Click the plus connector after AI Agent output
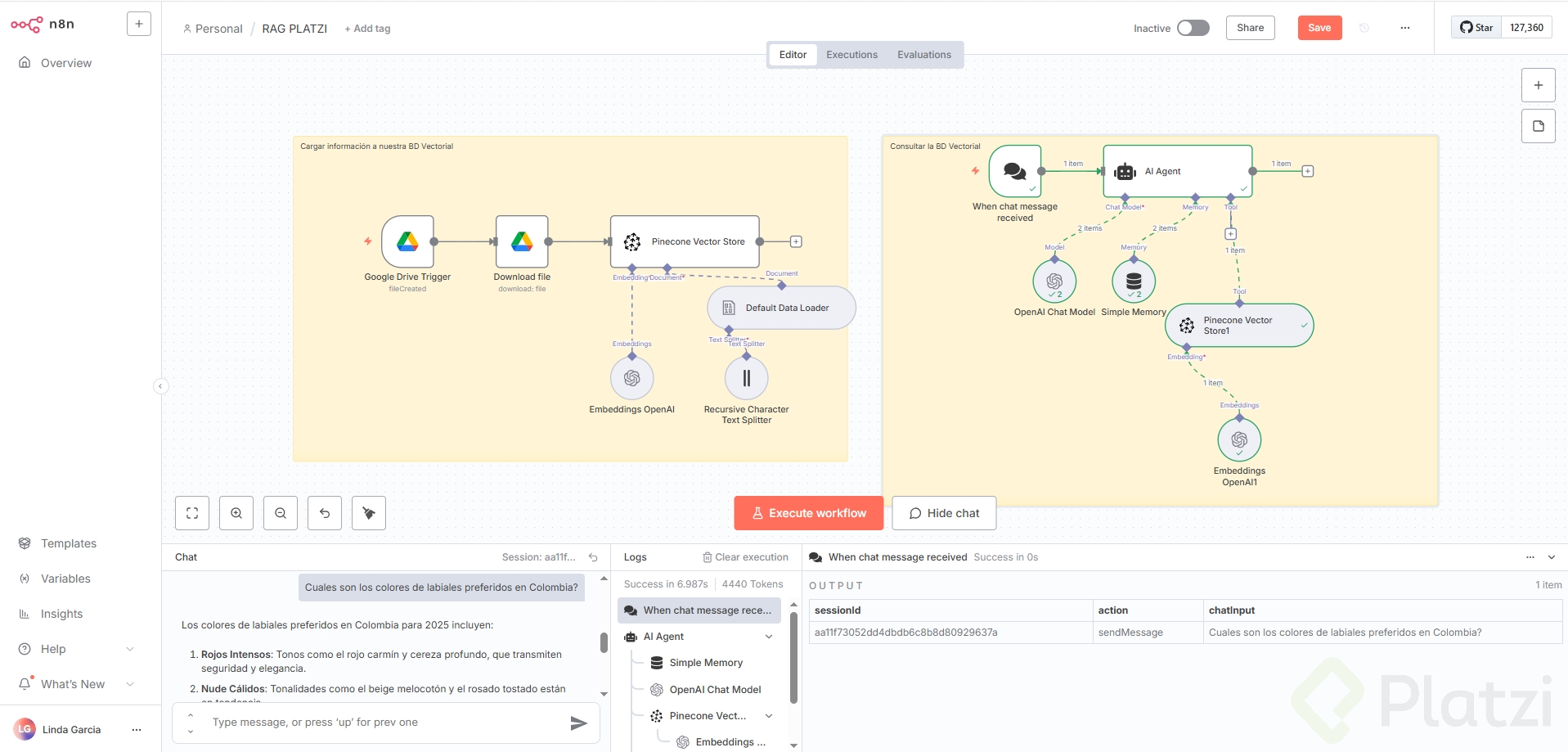The width and height of the screenshot is (1568, 752). pos(1308,171)
